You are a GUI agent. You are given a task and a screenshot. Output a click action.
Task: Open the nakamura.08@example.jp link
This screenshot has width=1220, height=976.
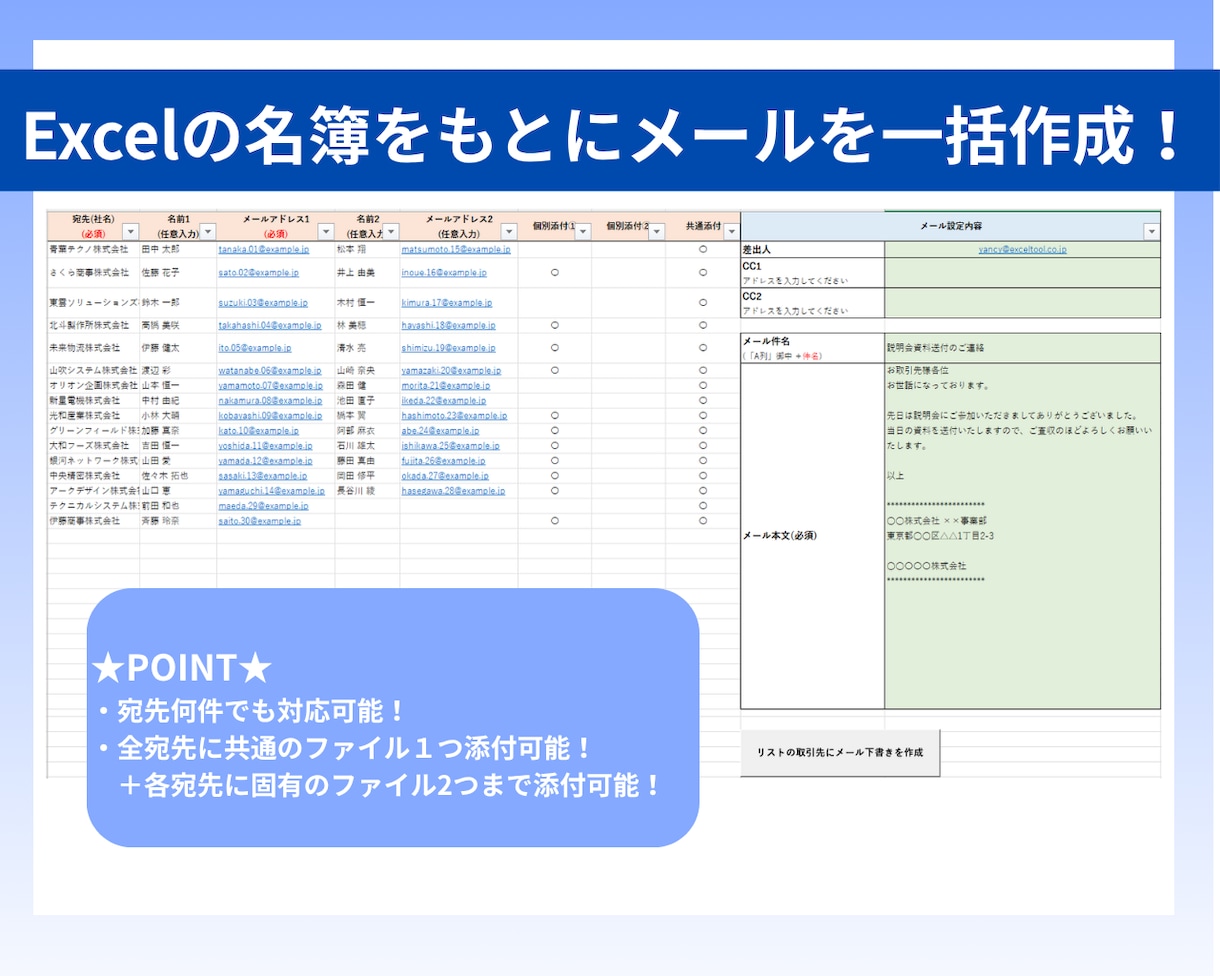[270, 400]
